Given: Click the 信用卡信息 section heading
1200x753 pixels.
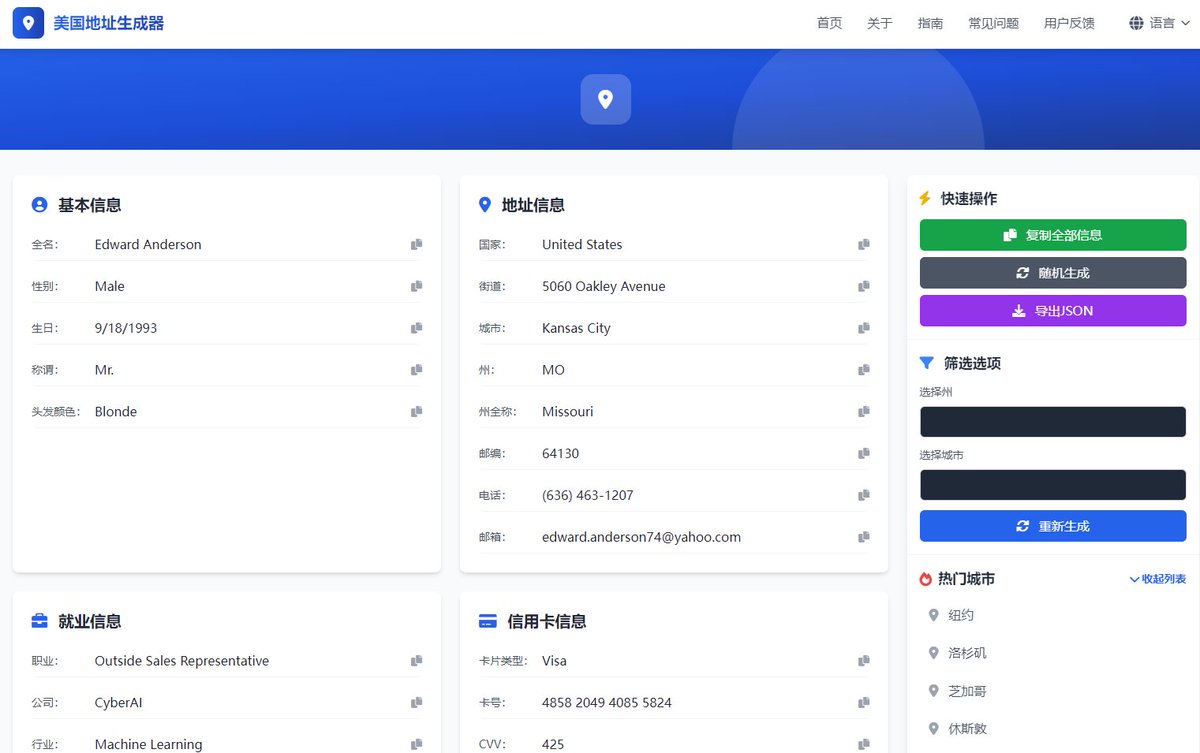Looking at the screenshot, I should click(547, 622).
